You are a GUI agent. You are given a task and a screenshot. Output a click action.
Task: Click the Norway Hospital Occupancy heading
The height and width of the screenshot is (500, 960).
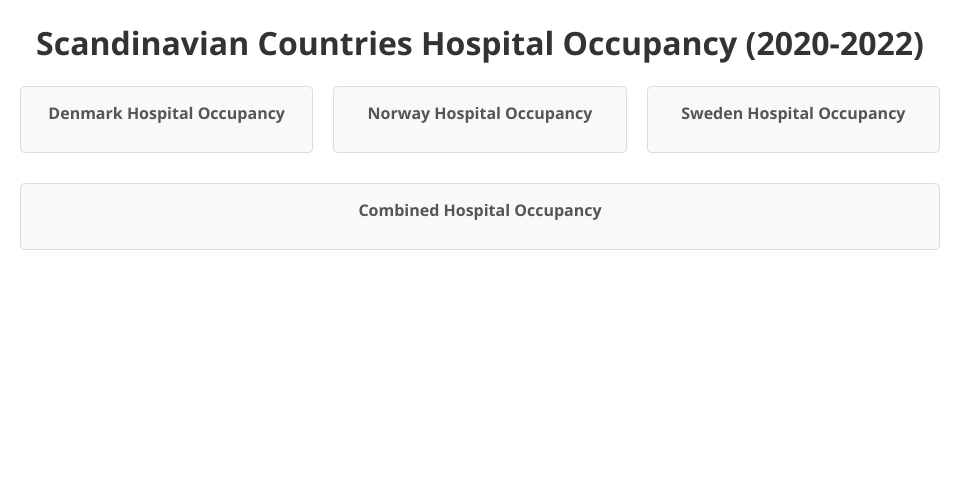point(479,114)
